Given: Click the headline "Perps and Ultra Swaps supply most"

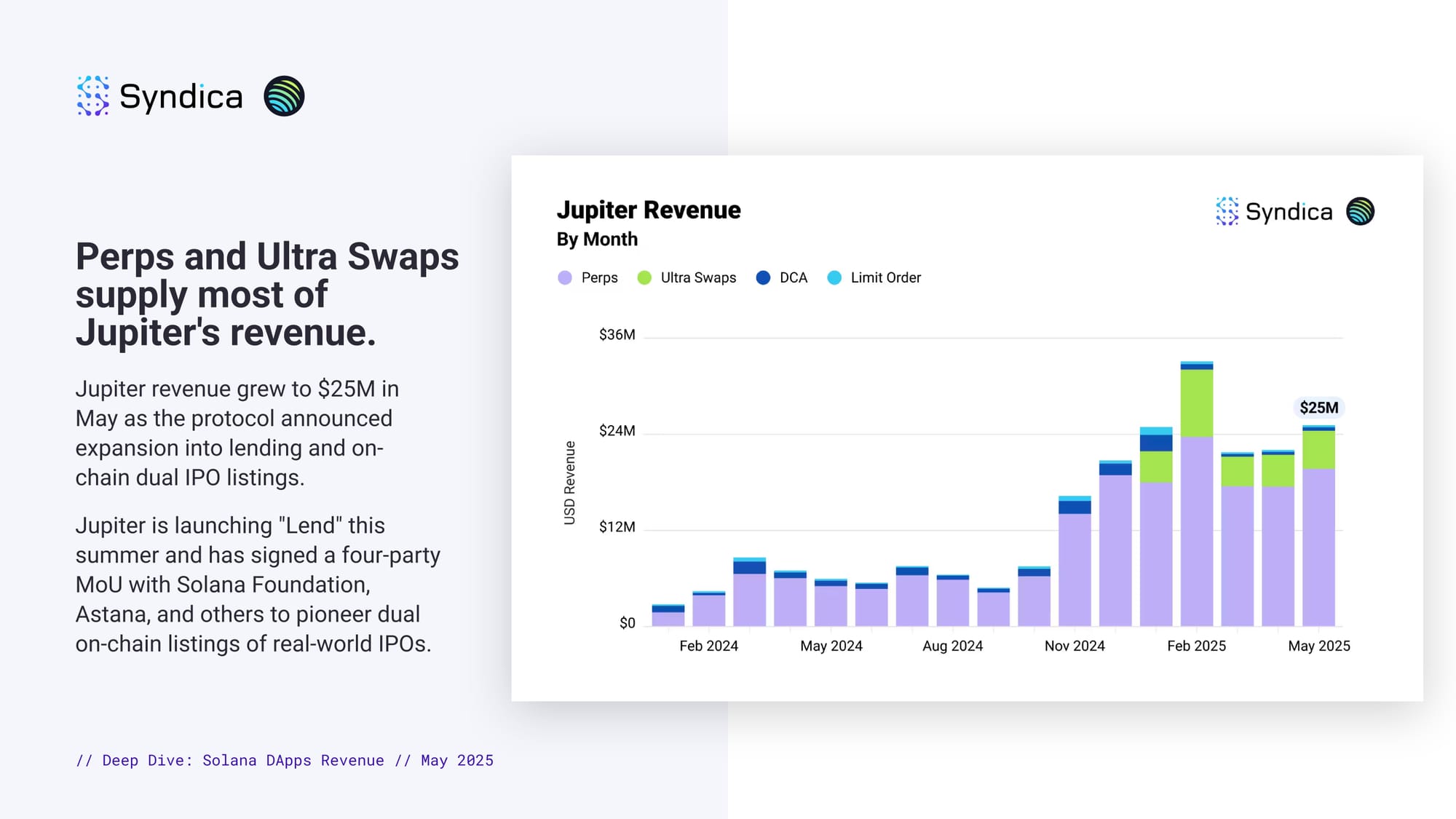Looking at the screenshot, I should [267, 294].
